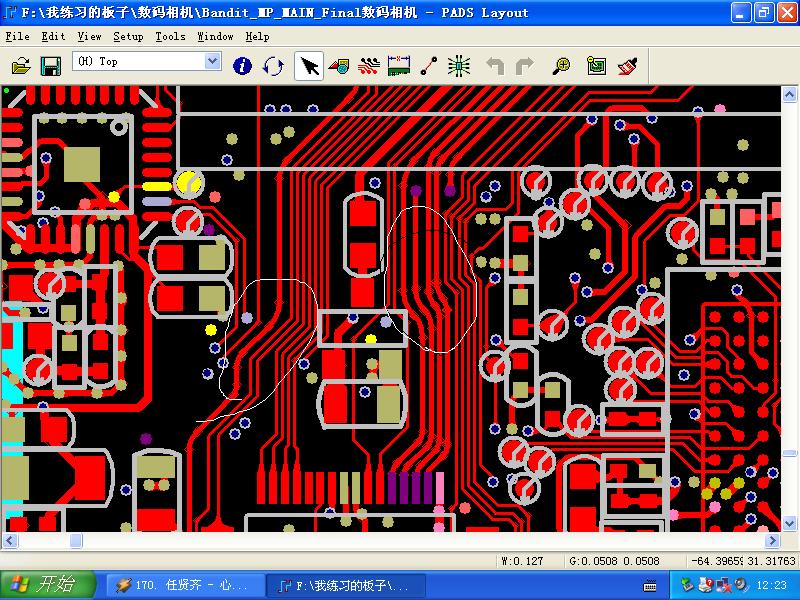Open the View menu
The height and width of the screenshot is (600, 800).
[x=89, y=37]
